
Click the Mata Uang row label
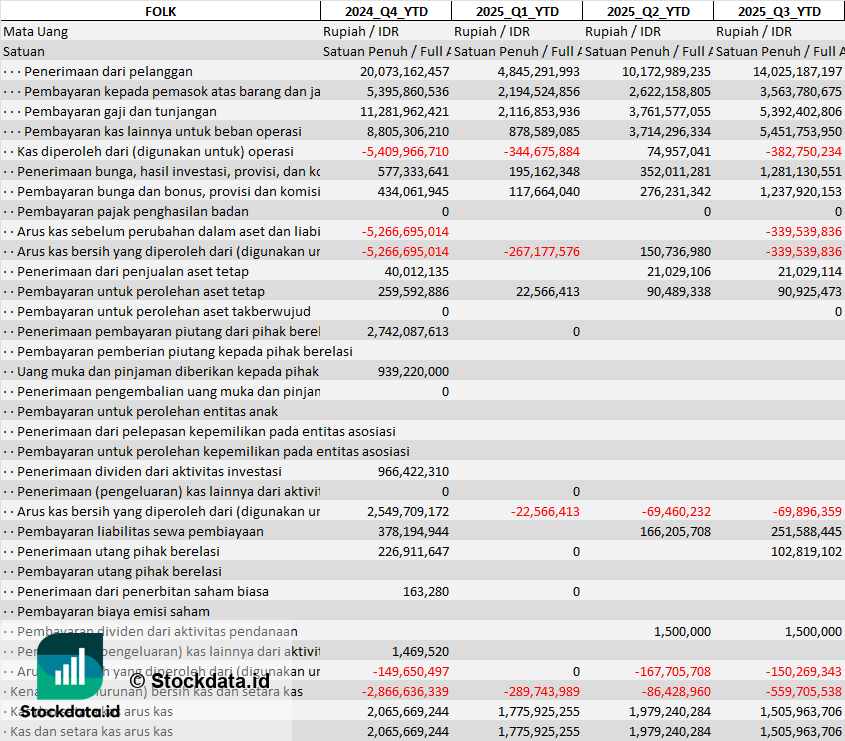coord(36,31)
